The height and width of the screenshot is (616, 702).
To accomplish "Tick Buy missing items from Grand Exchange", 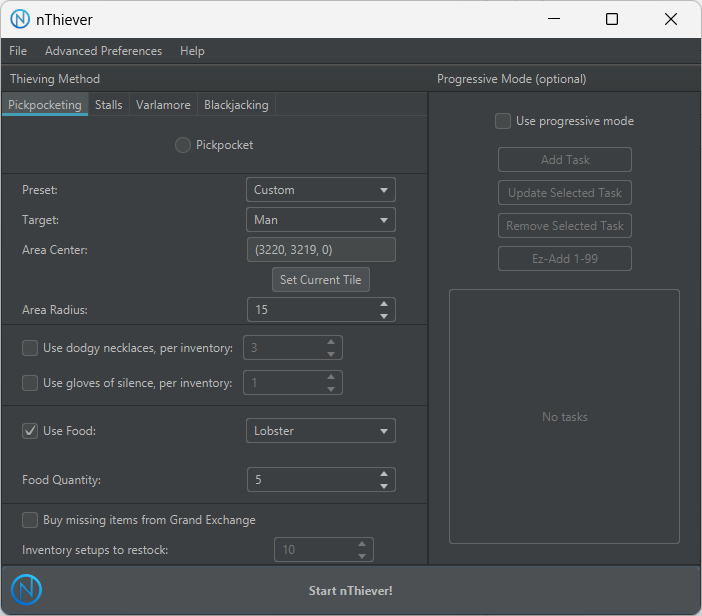I will 30,520.
